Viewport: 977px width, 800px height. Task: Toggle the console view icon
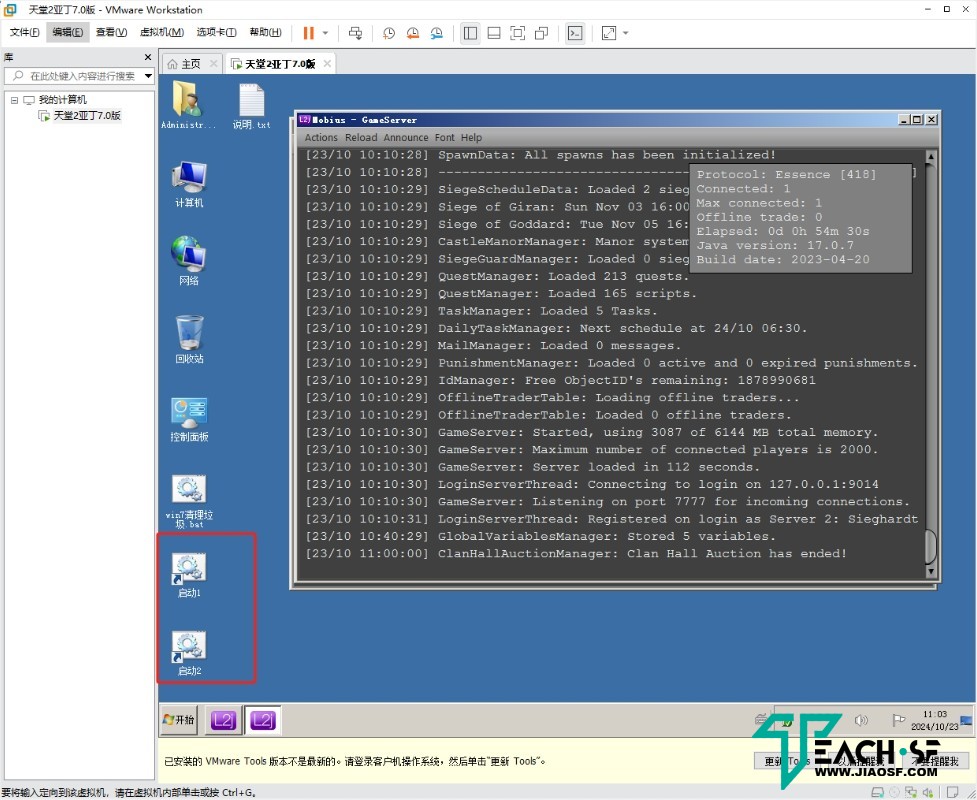575,33
